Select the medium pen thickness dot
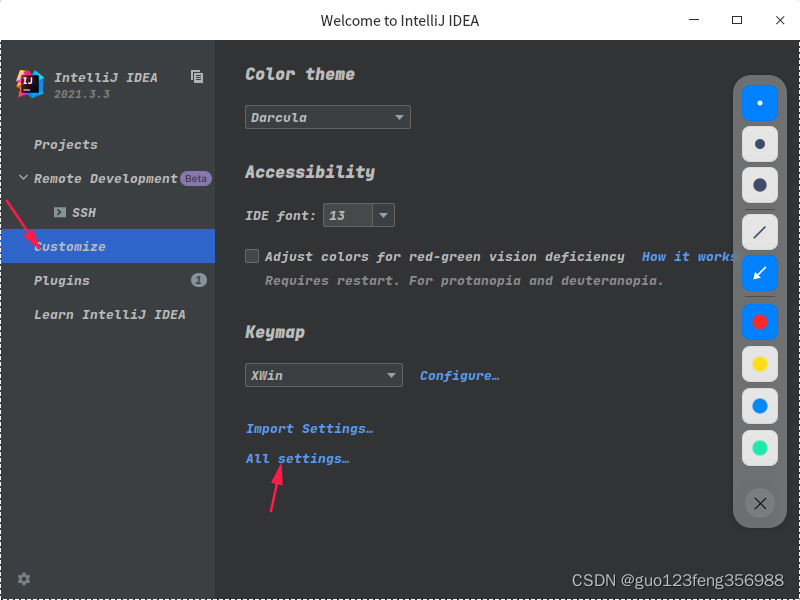 (760, 144)
